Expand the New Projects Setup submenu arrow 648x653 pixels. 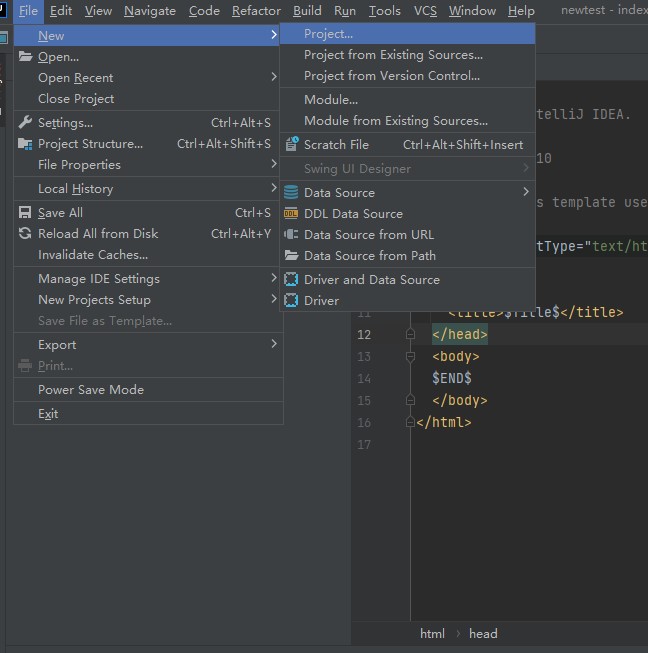tap(274, 299)
